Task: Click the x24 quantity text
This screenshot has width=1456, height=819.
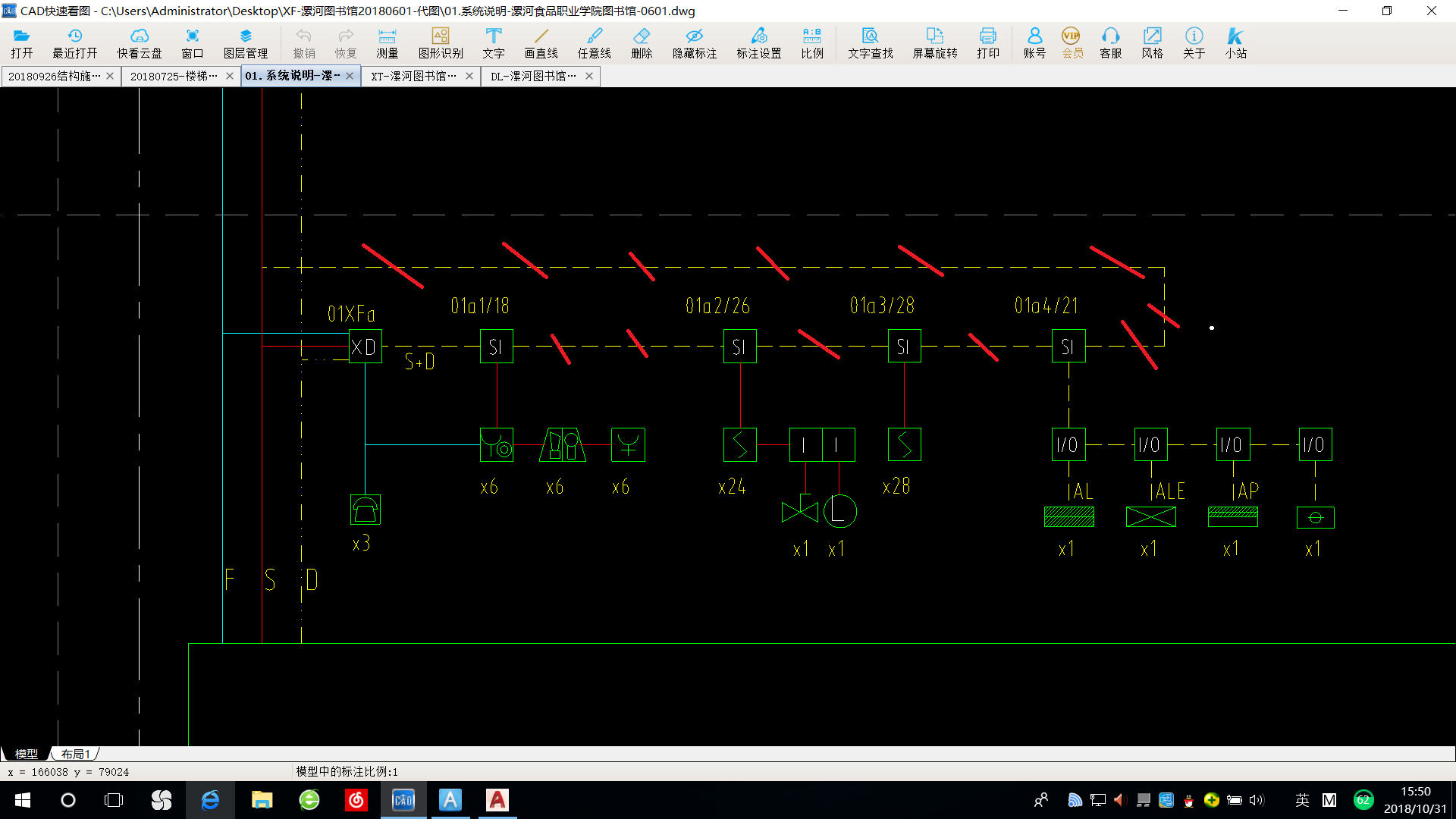Action: coord(733,487)
